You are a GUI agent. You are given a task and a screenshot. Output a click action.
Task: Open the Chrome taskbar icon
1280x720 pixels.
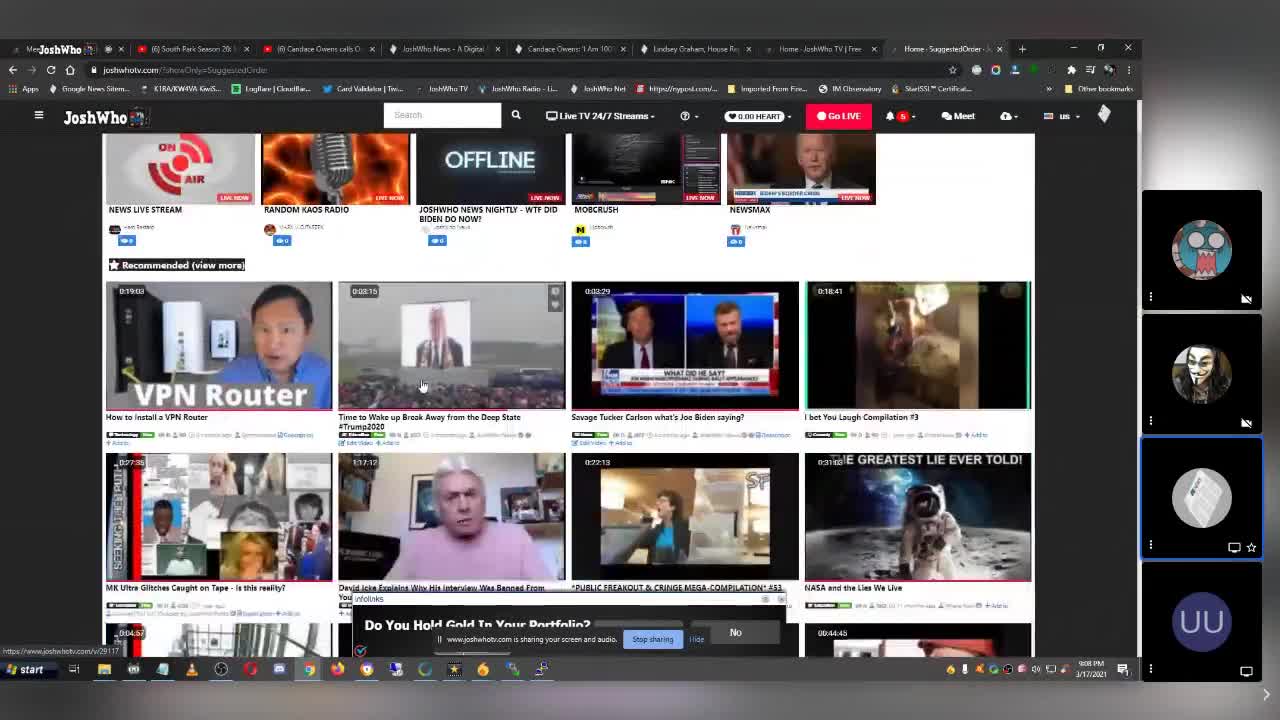(x=310, y=670)
